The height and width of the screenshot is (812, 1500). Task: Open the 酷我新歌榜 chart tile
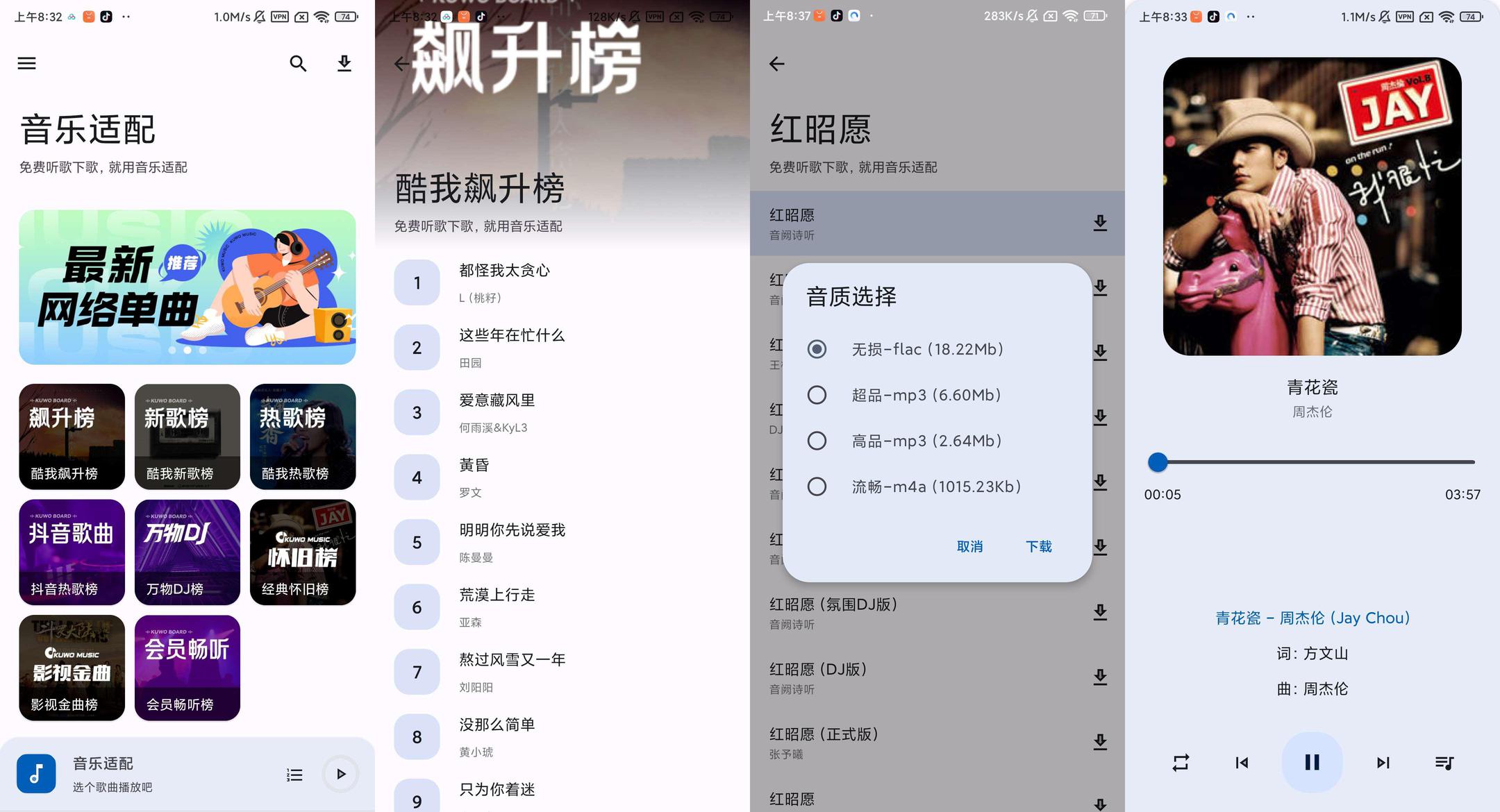[x=187, y=437]
